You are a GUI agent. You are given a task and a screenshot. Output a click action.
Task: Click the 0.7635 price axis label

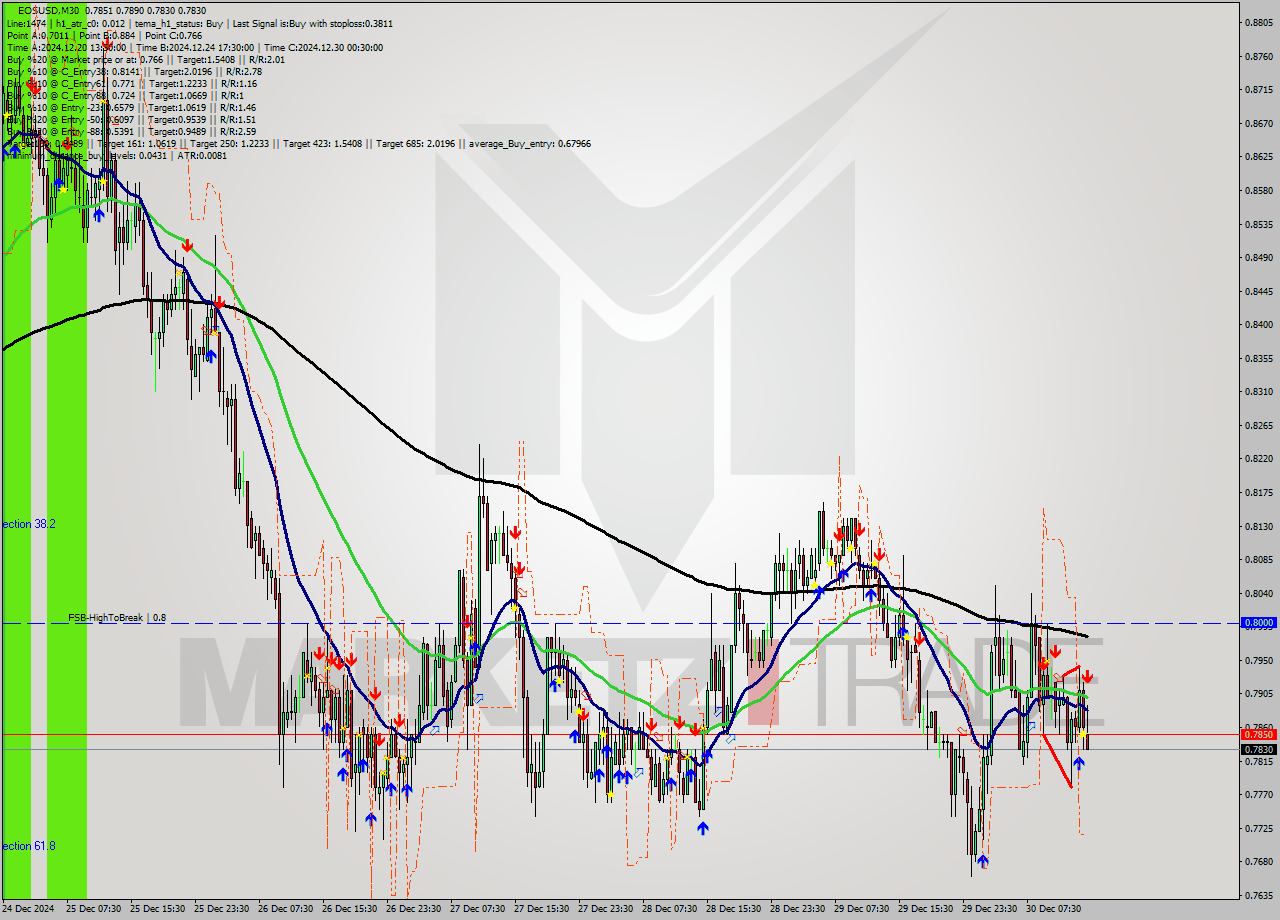coord(1259,895)
